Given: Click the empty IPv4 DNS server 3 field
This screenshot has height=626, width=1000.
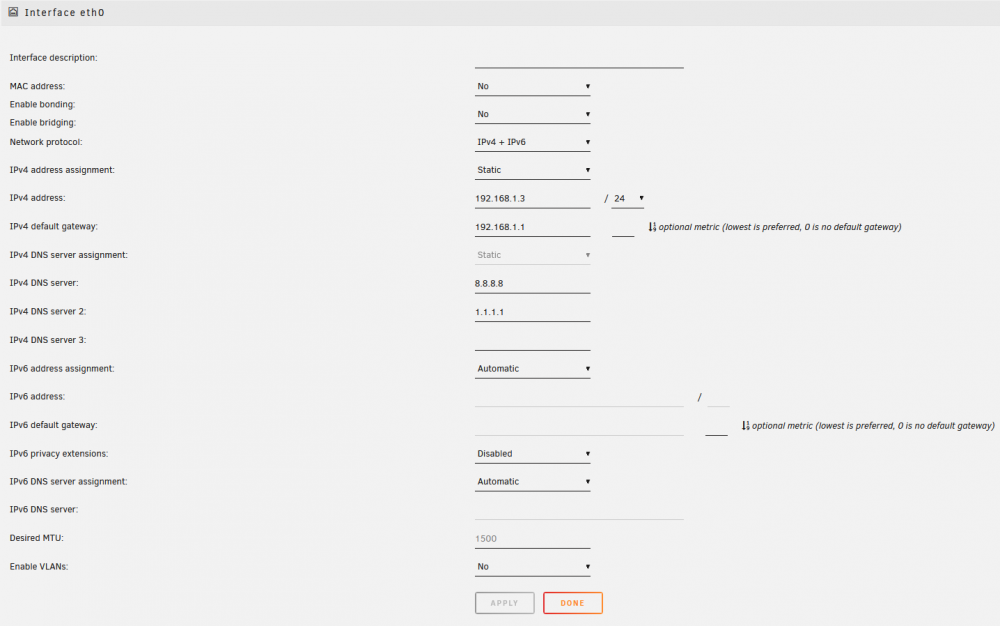Looking at the screenshot, I should 532,341.
